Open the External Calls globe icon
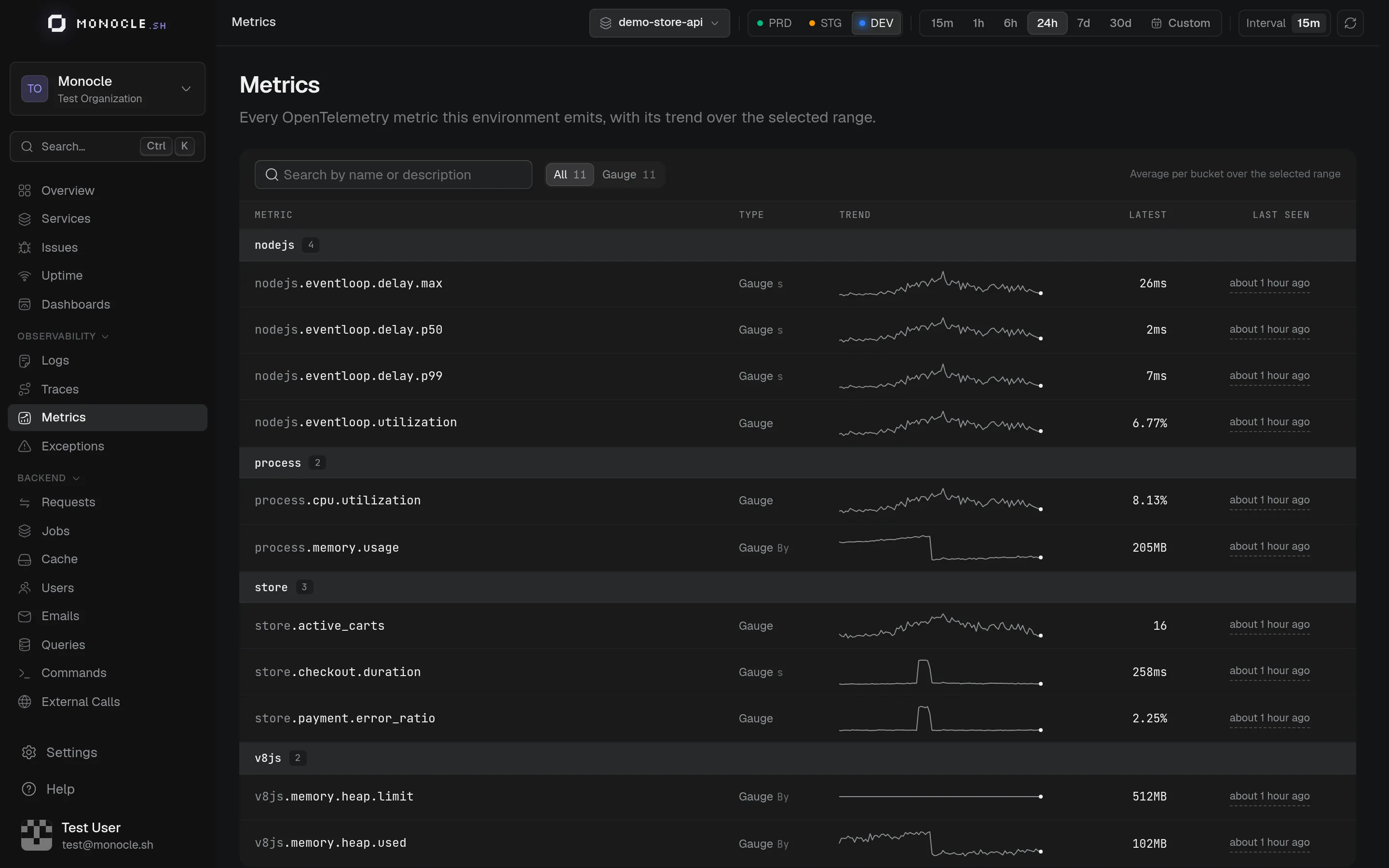Screen dimensions: 1389x868 [25, 702]
